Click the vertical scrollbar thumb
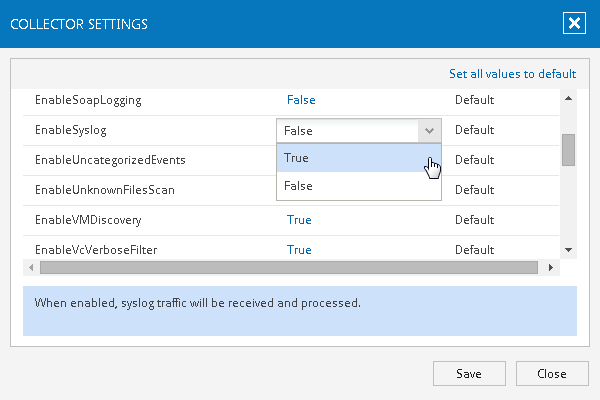 (568, 149)
